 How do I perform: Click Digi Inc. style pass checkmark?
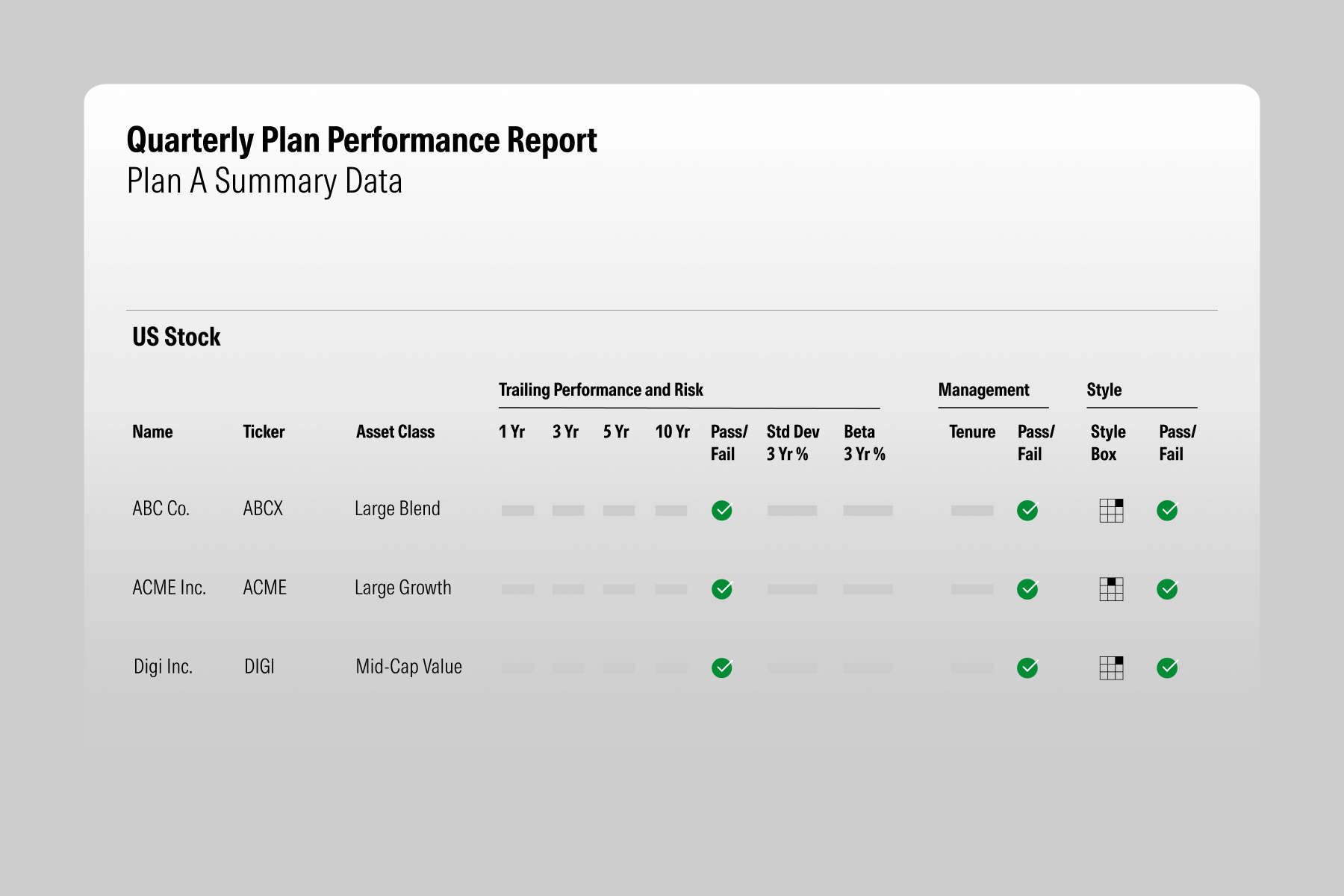1167,668
